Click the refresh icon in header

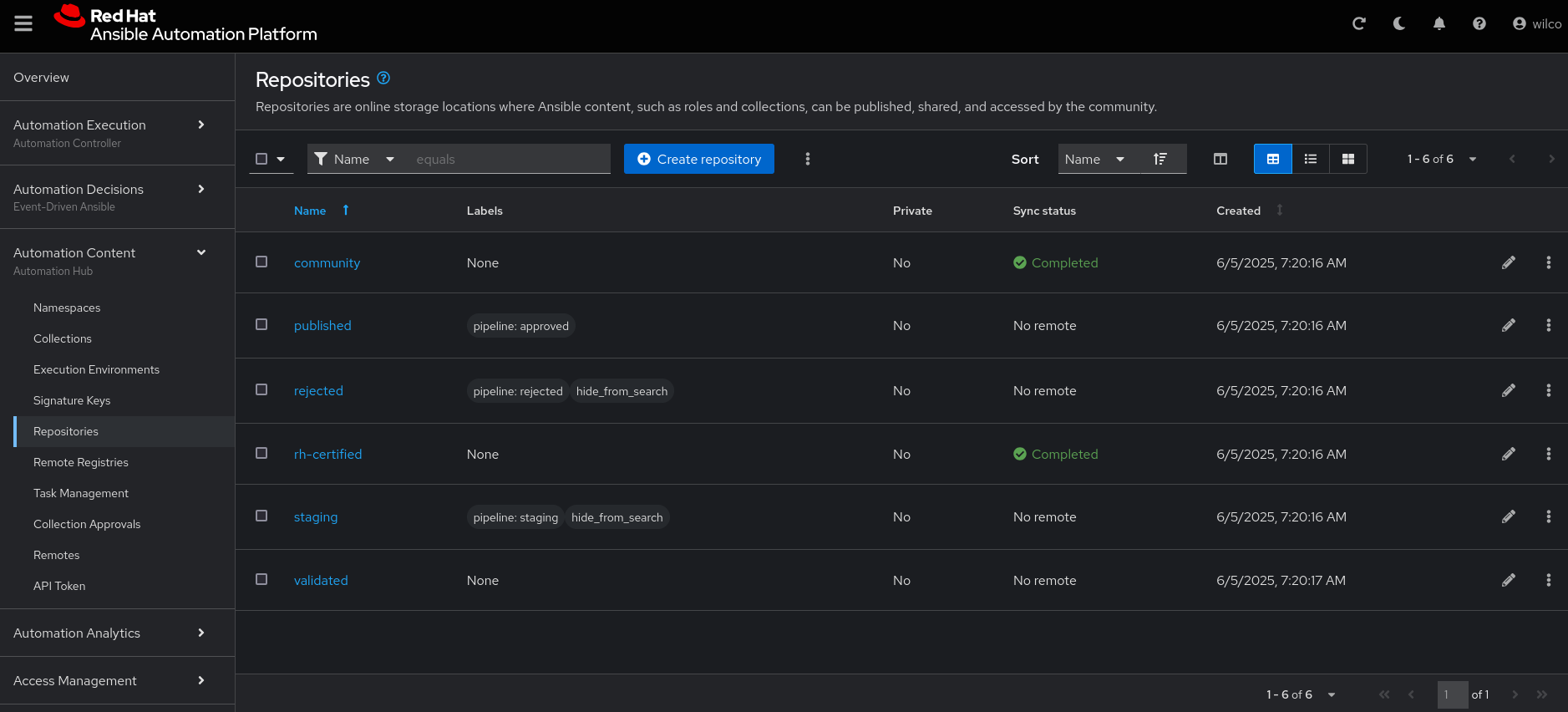point(1359,23)
